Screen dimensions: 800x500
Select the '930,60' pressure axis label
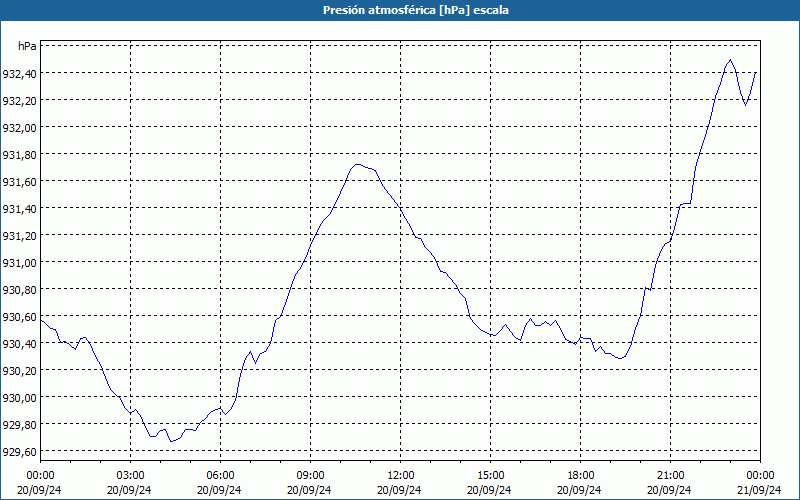19,317
